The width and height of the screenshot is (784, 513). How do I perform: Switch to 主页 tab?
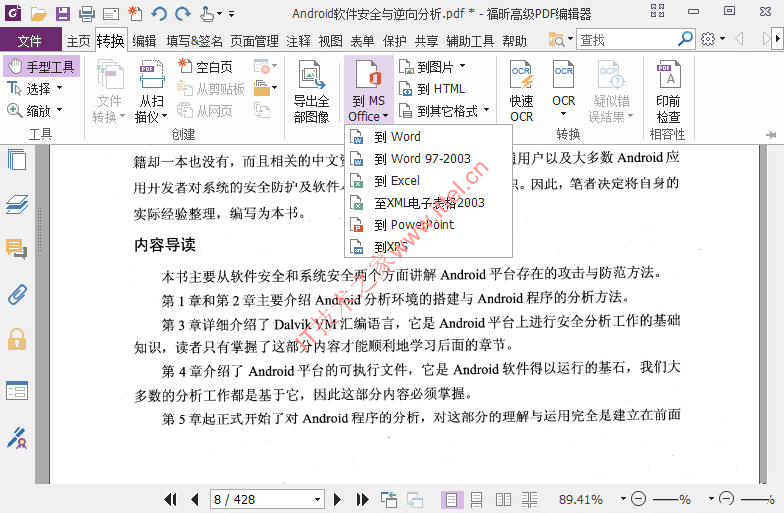tap(78, 40)
